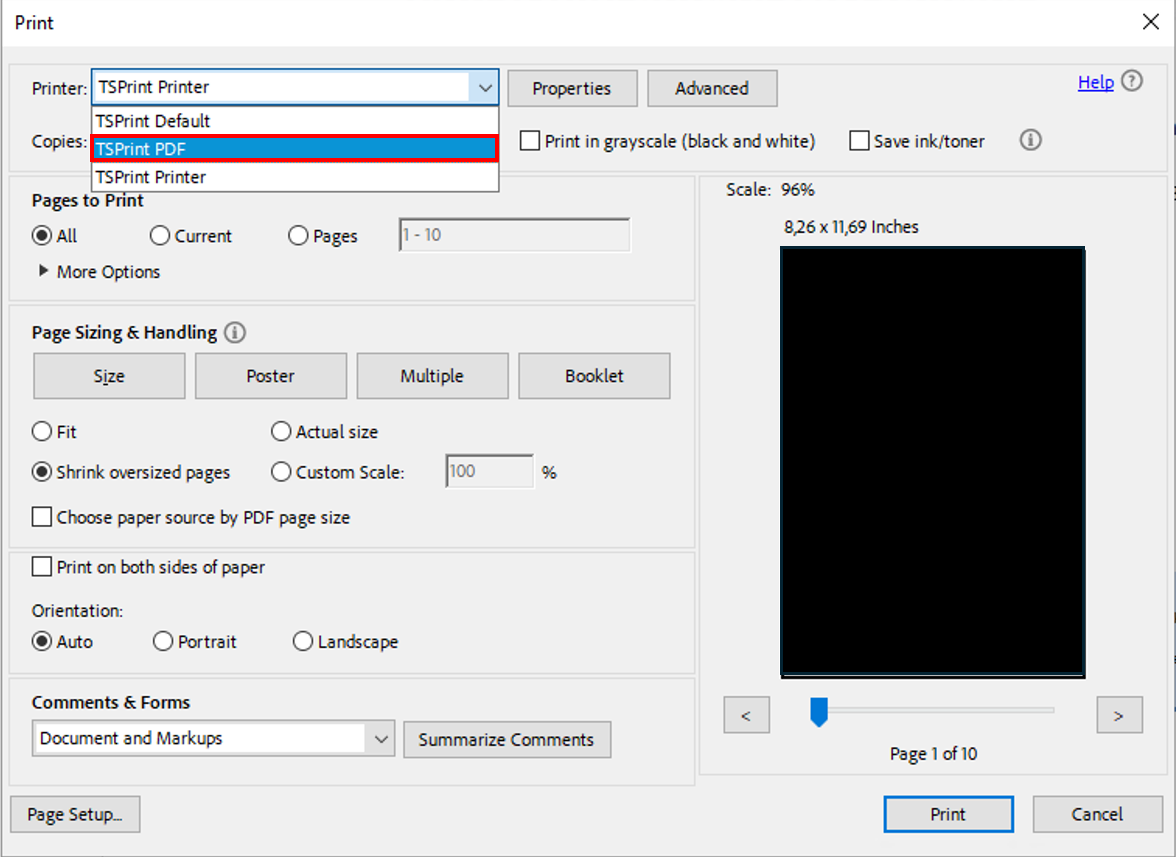This screenshot has width=1176, height=857.
Task: Select the Current page radio button
Action: point(160,235)
